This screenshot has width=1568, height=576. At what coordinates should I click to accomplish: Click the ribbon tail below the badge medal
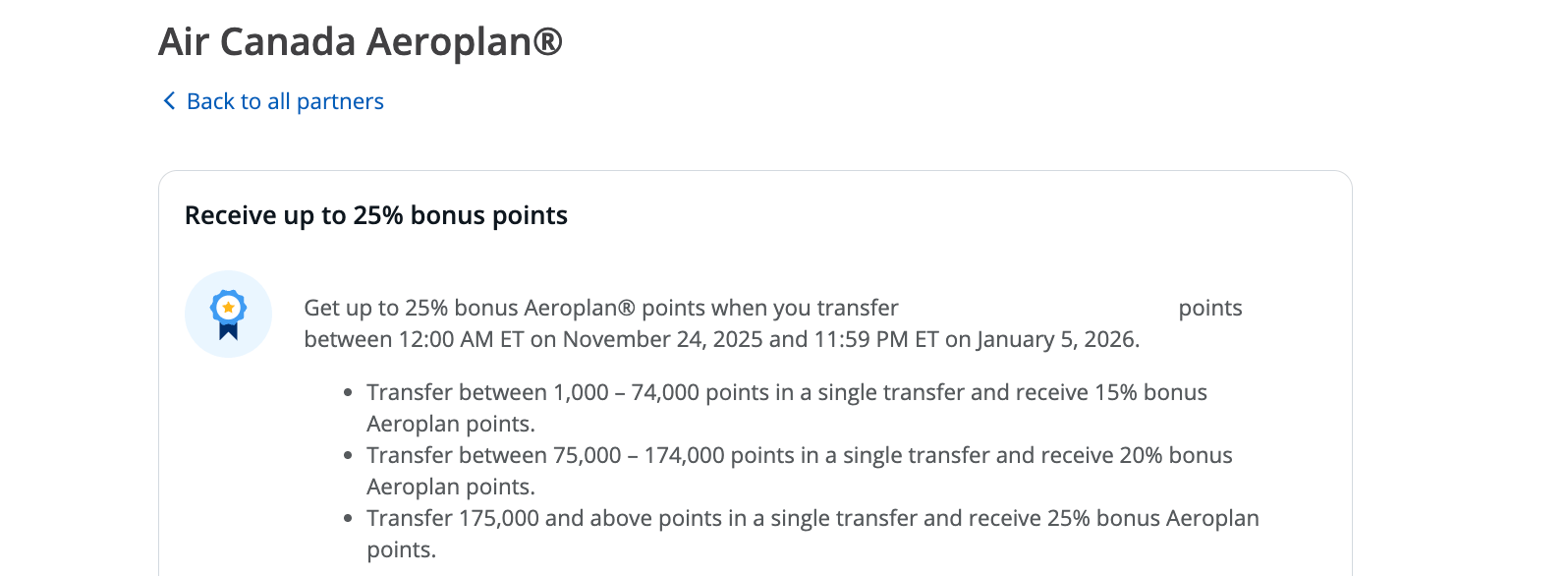point(228,334)
